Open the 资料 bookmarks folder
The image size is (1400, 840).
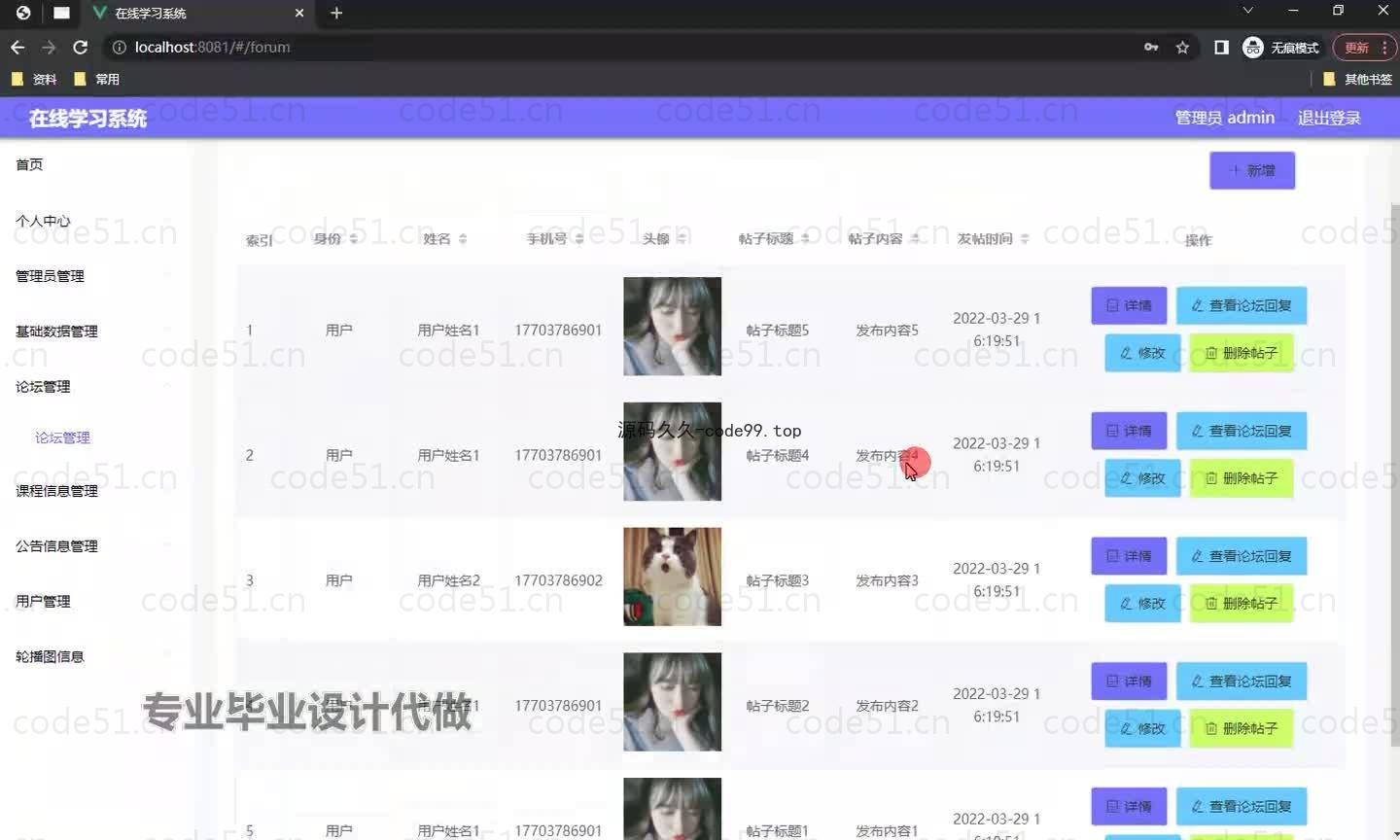pyautogui.click(x=34, y=79)
